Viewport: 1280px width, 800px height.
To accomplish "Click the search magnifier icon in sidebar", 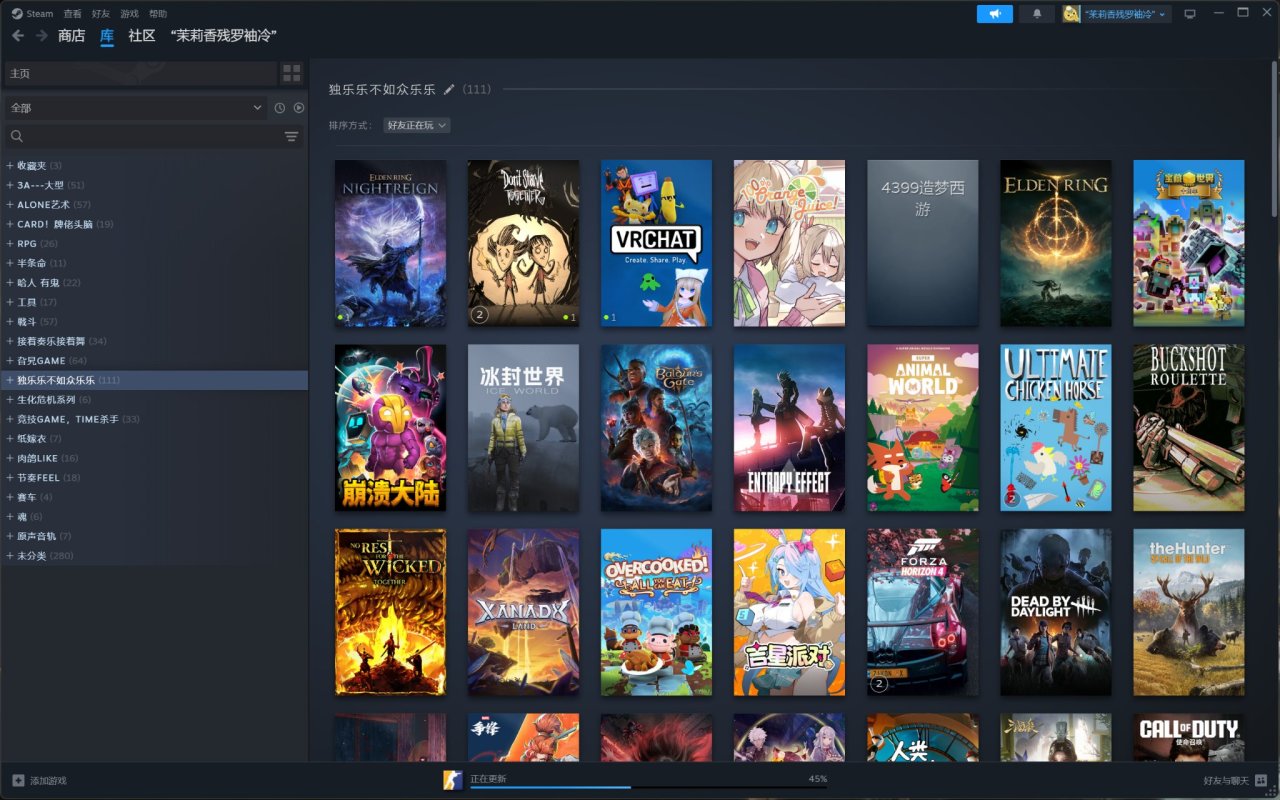I will coord(17,136).
